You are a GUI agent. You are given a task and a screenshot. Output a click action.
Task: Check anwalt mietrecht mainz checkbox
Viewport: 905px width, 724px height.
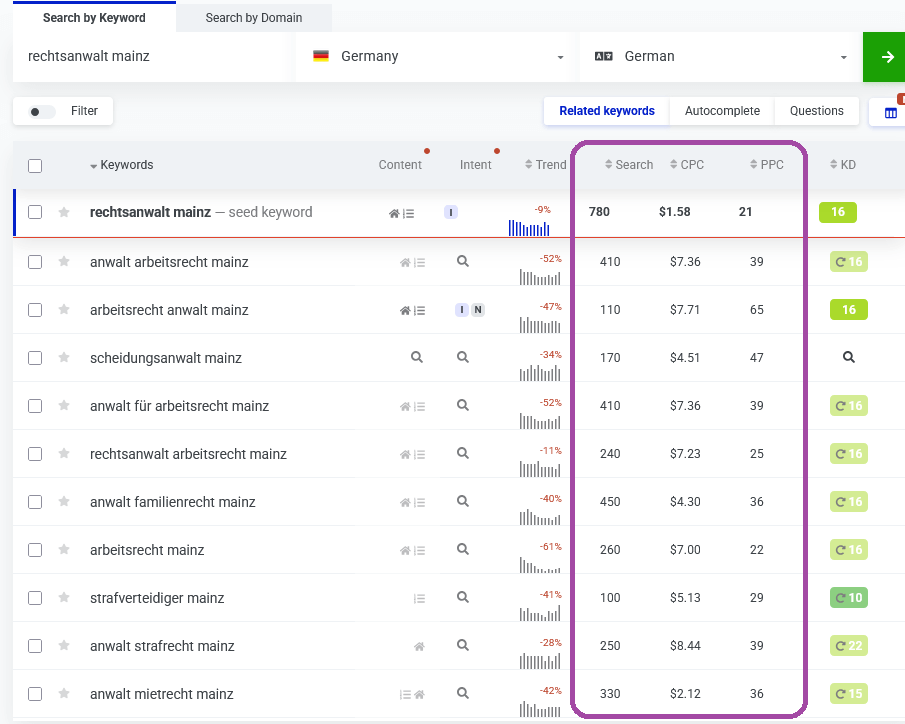35,693
